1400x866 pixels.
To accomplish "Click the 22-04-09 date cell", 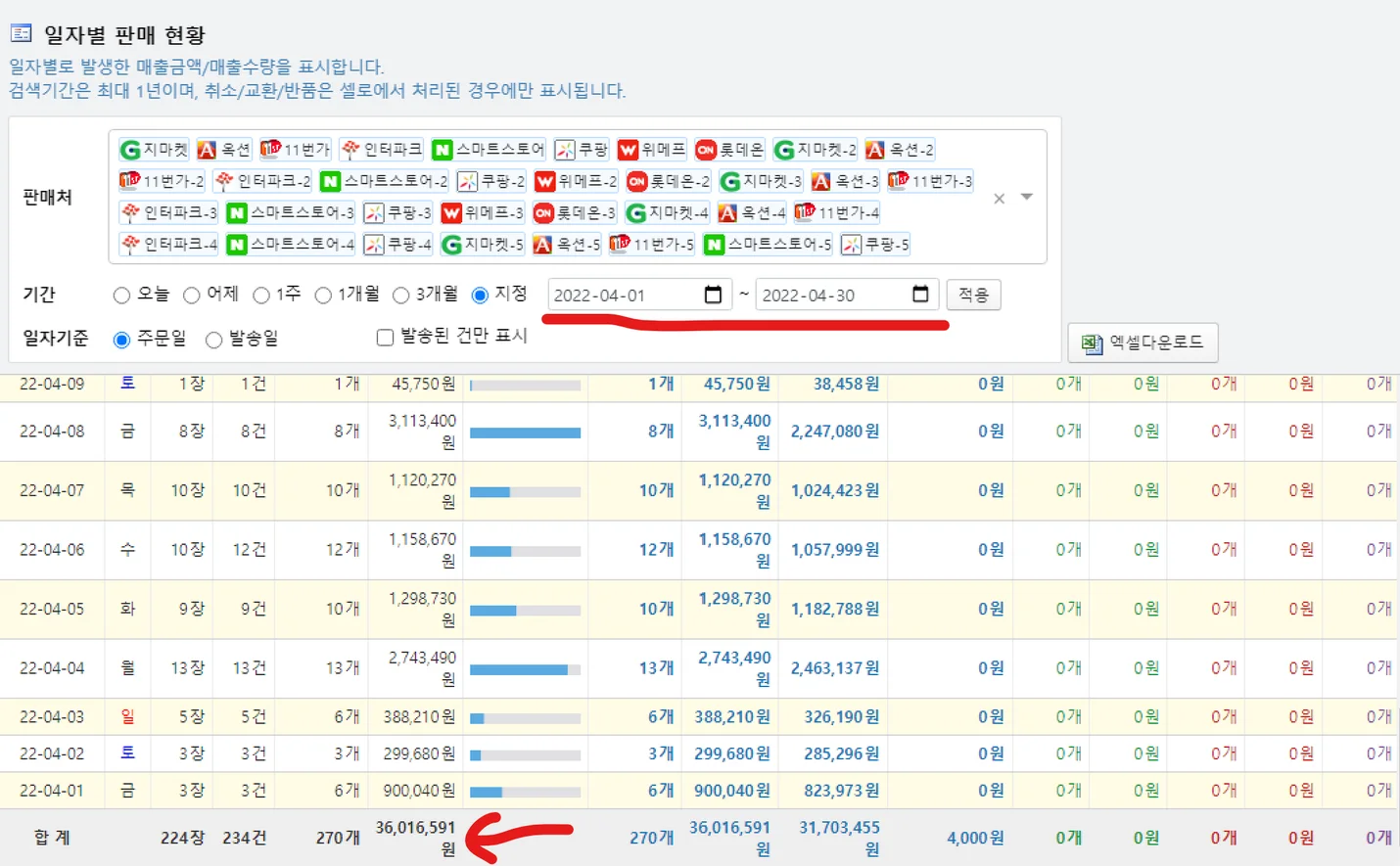I will point(52,384).
